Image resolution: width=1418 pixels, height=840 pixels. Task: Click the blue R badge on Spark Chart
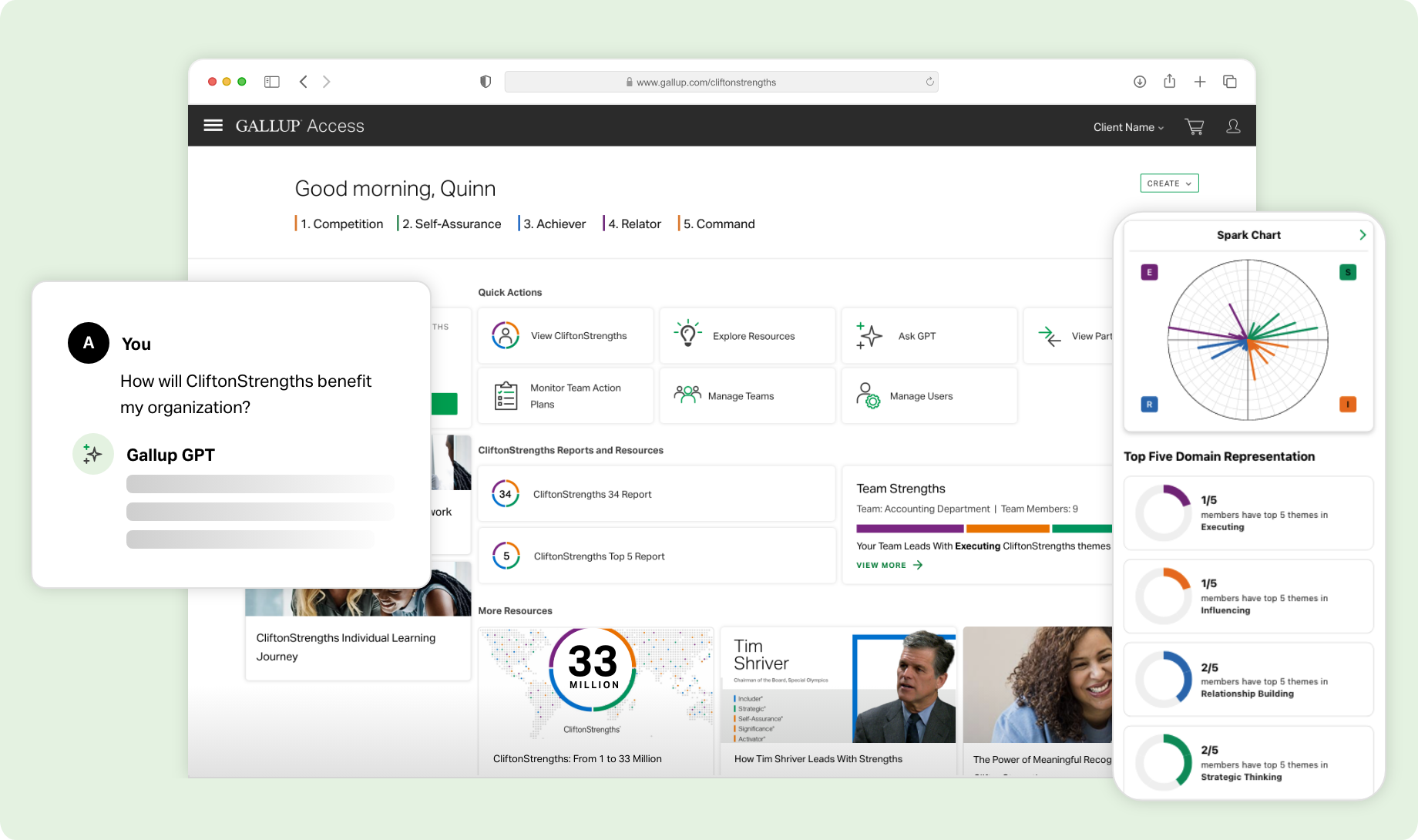point(1149,404)
